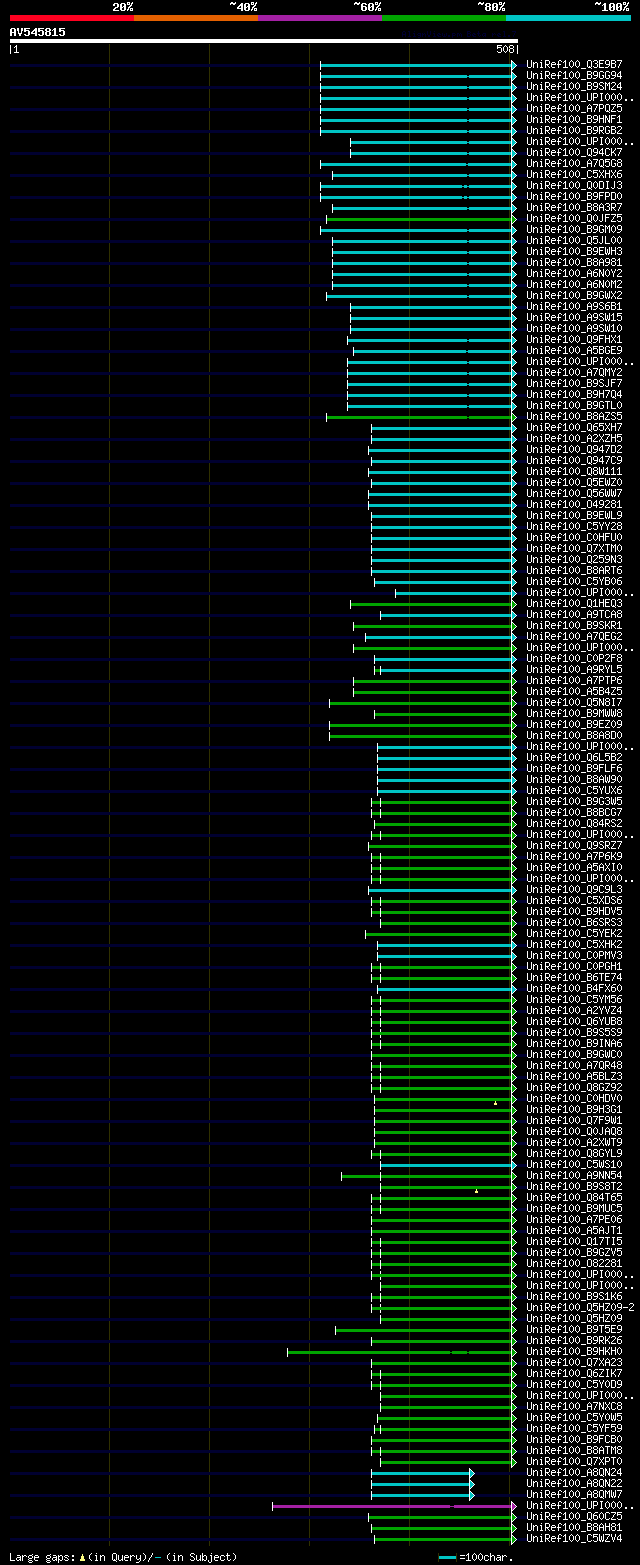640x1565 pixels.
Task: Open the UniRef100_B9HNF1 hit
Action: click(574, 120)
